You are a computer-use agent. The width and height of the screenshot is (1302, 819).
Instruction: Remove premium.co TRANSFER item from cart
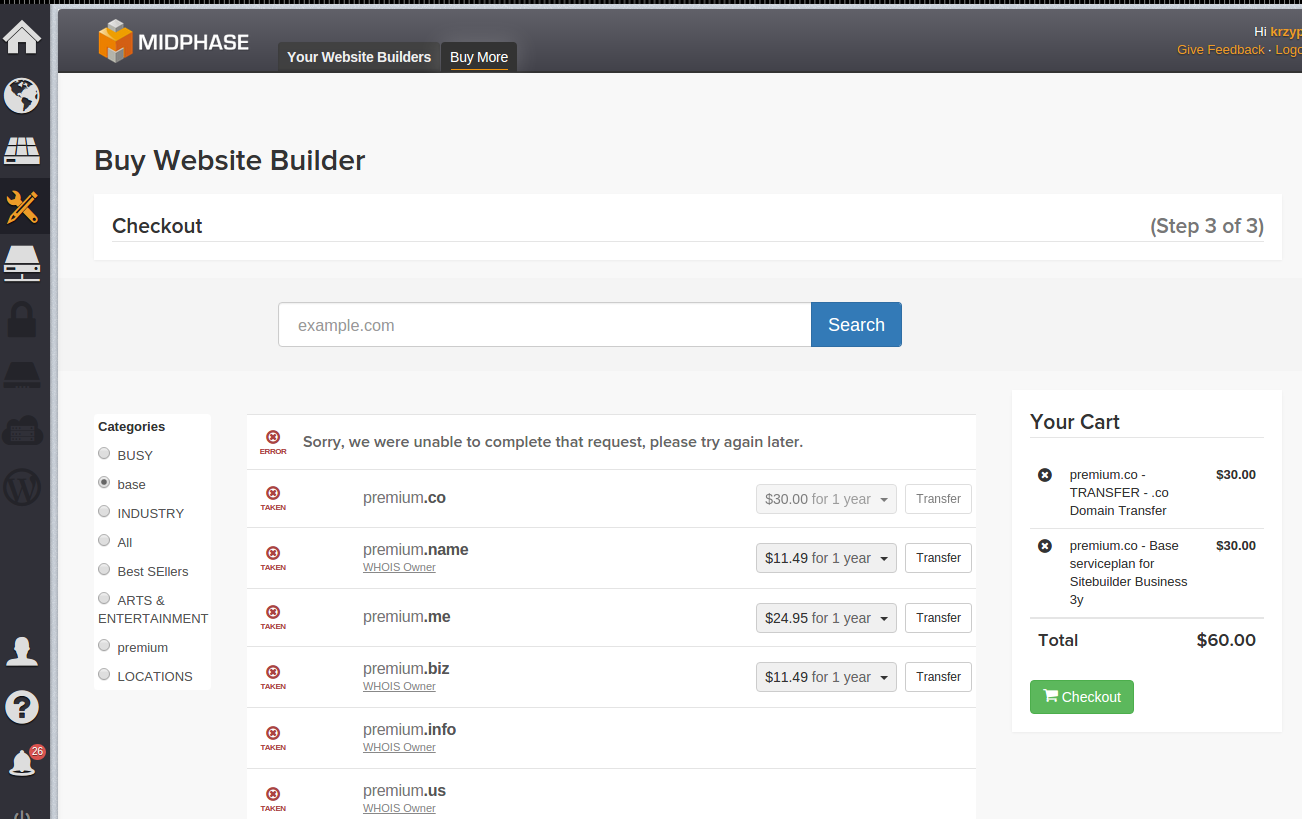coord(1045,475)
